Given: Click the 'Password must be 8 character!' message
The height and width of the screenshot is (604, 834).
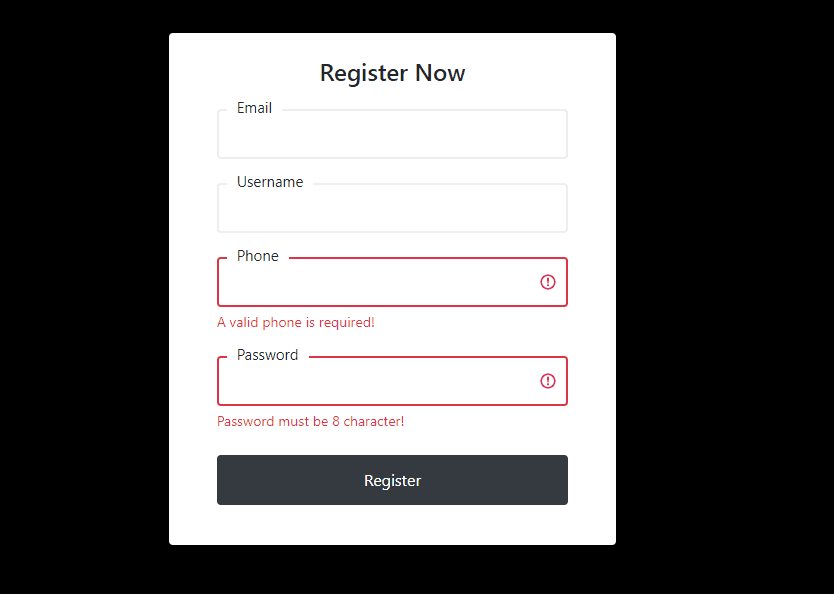Looking at the screenshot, I should [x=310, y=421].
